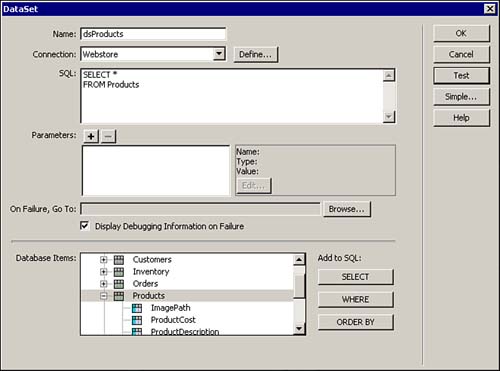
Task: Click Database Items scroll down arrow
Action: 299,329
